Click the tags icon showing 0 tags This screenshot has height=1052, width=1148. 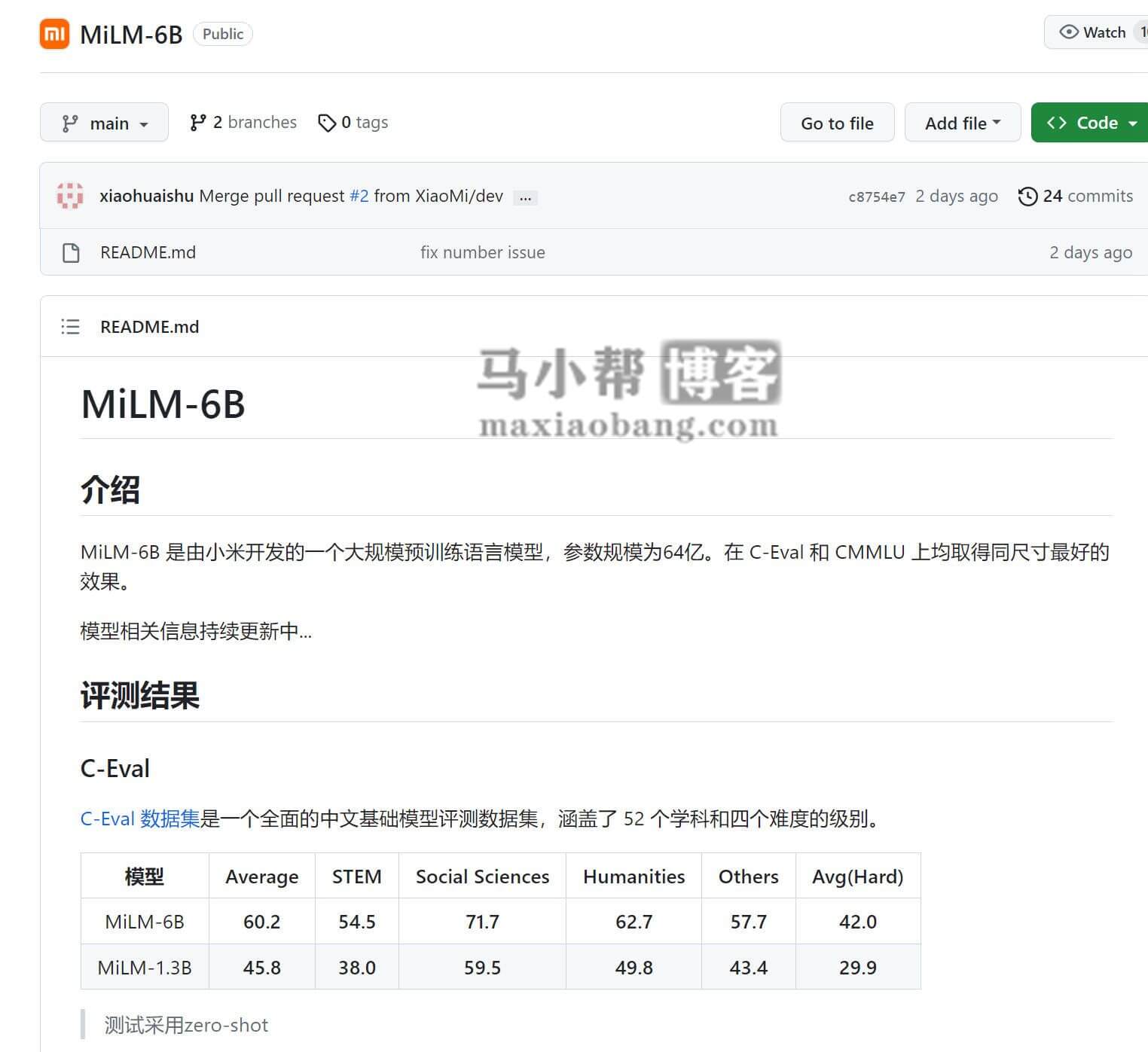tap(328, 122)
